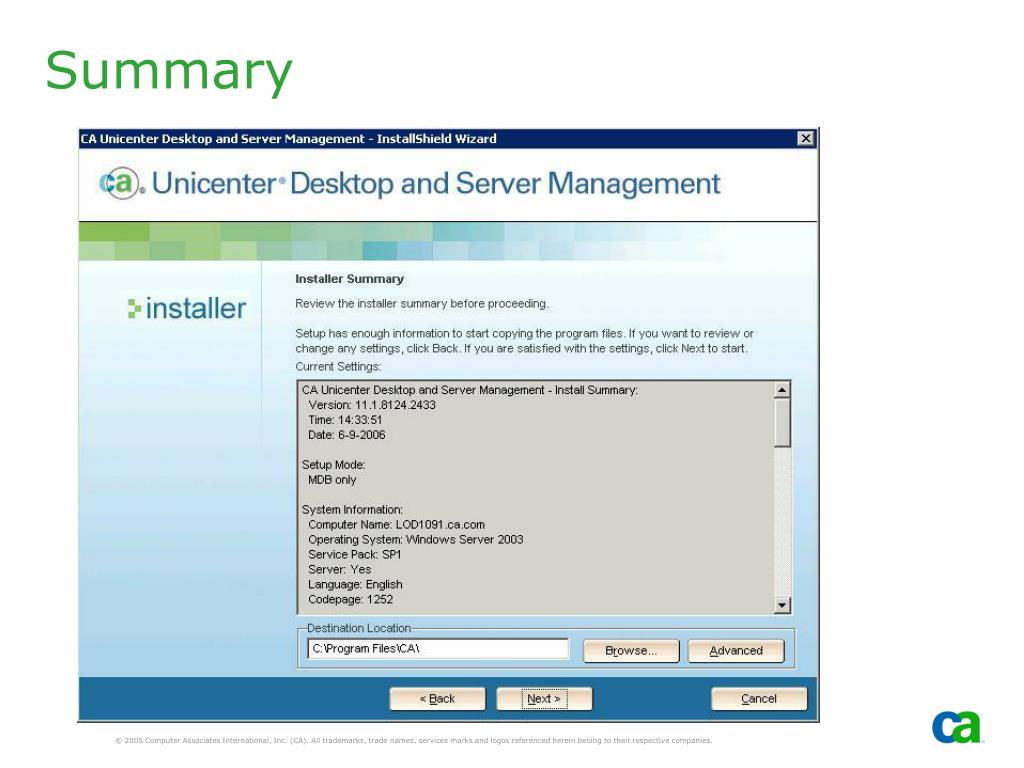
Task: Click the Current Settings scrollbar thumb
Action: [x=782, y=423]
